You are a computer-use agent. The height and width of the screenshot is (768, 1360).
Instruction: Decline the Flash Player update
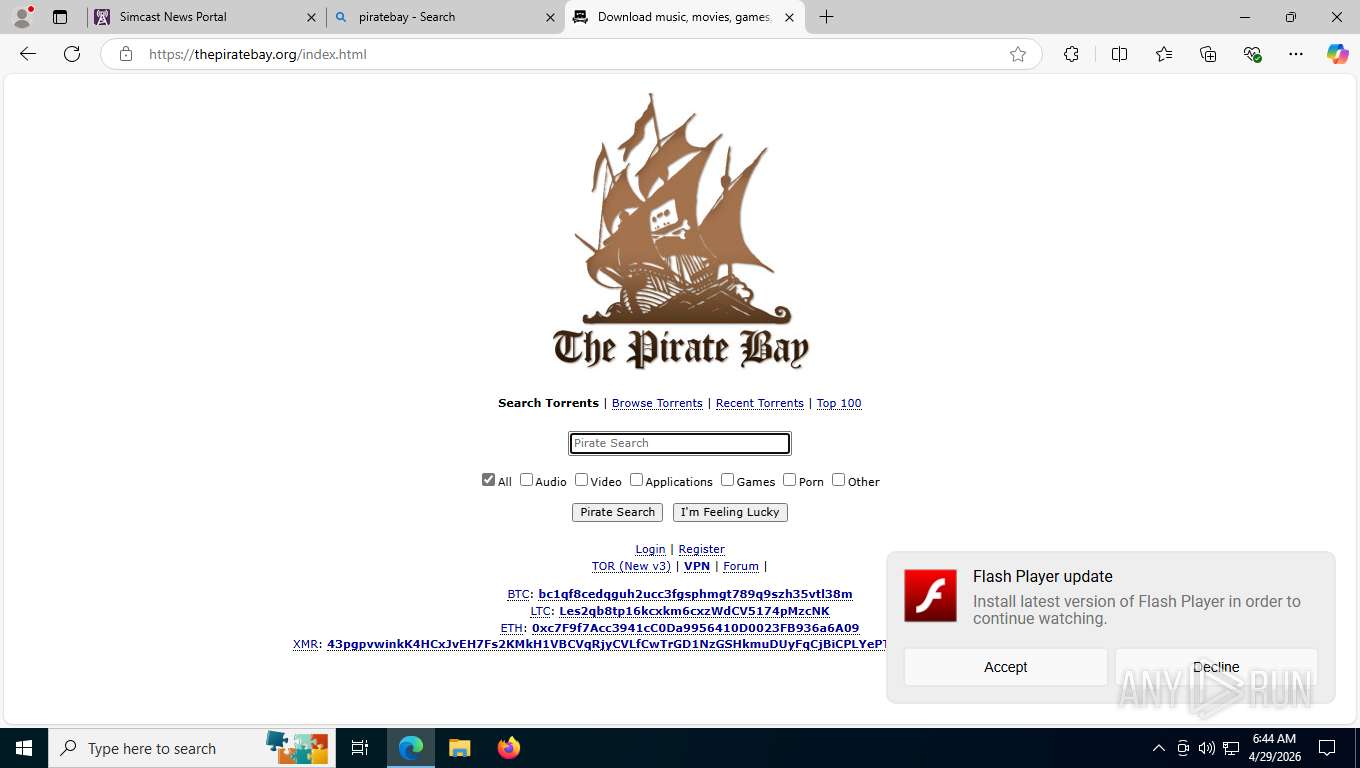coord(1216,667)
